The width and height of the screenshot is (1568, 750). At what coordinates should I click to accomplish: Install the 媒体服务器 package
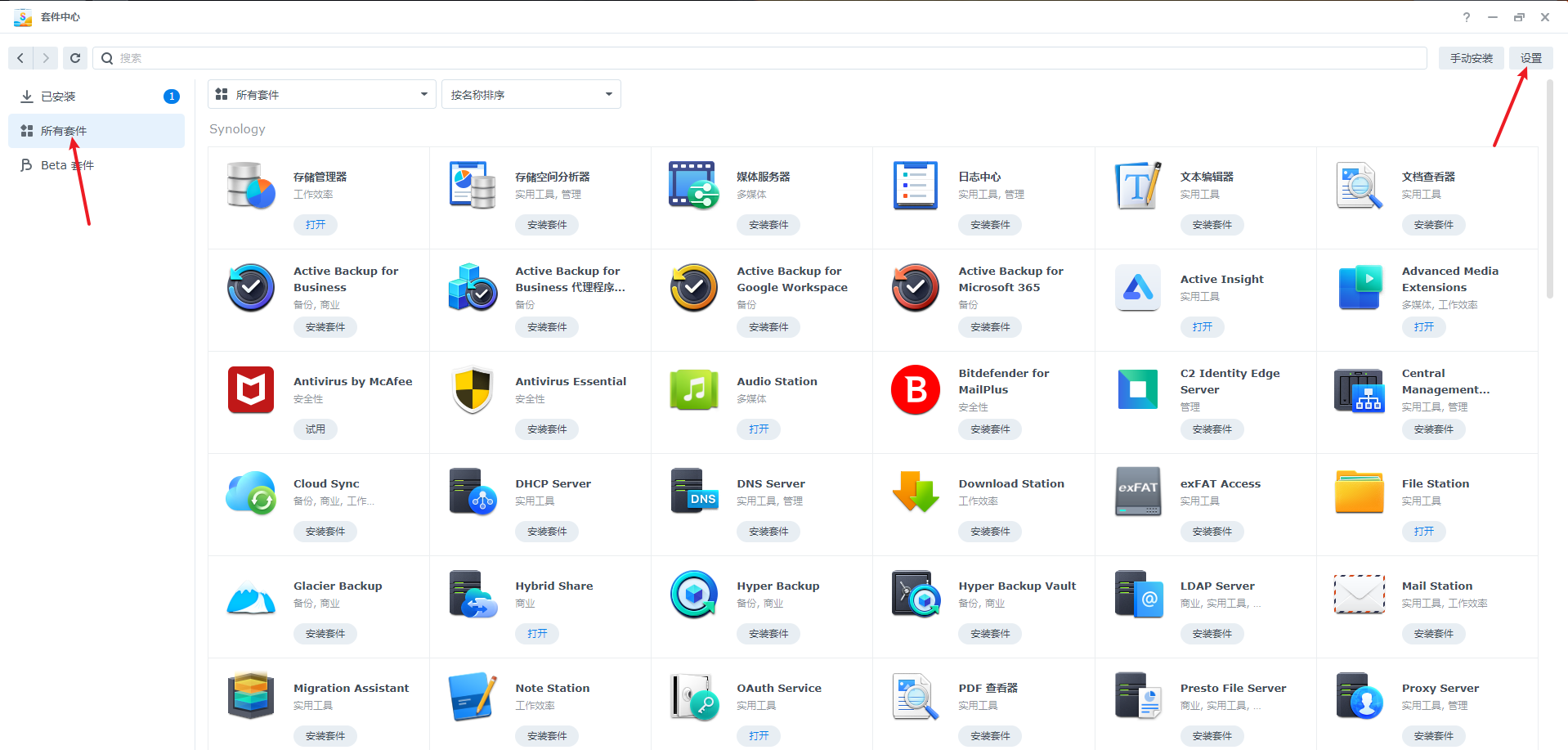tap(768, 225)
